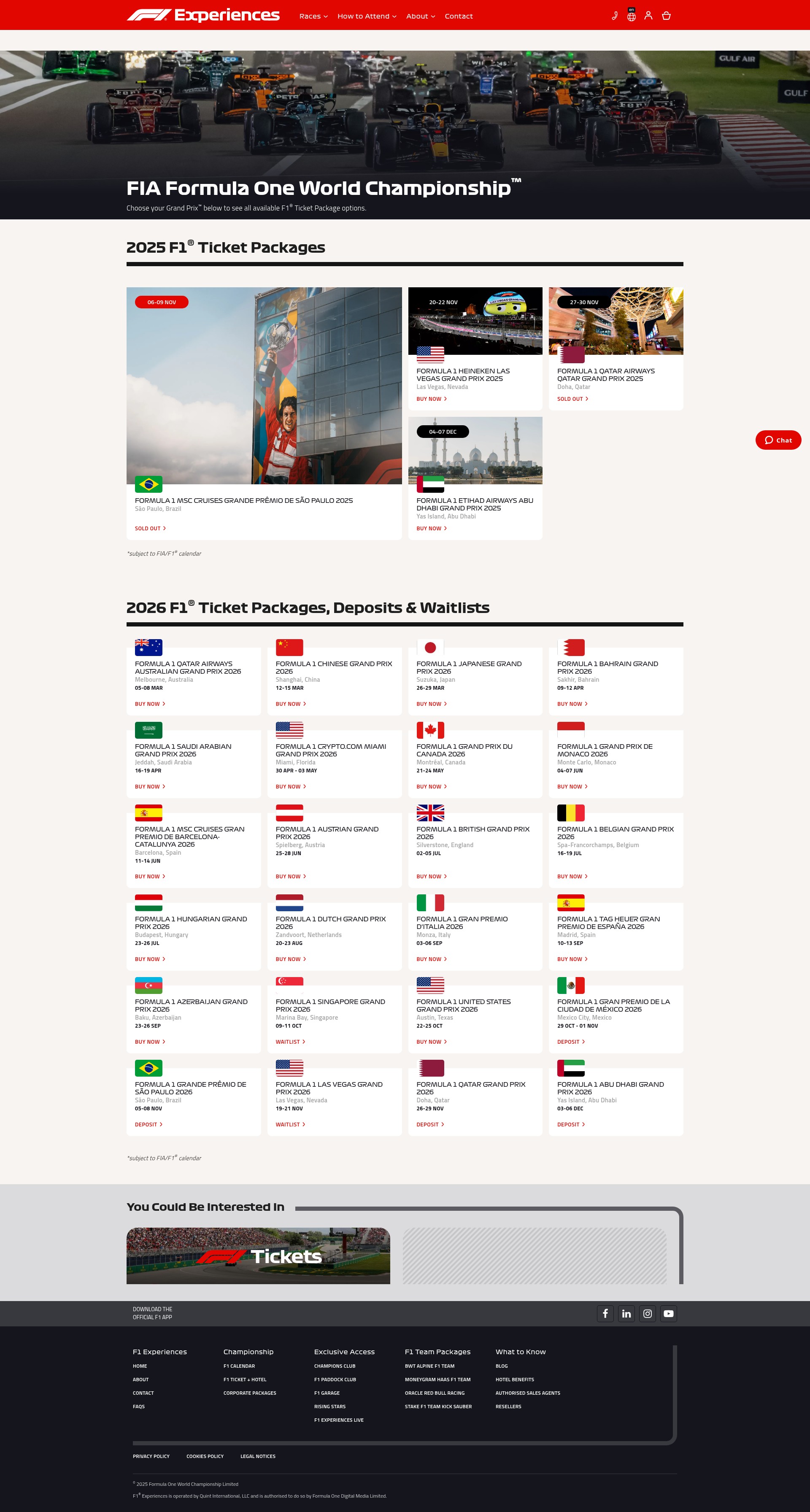Screen dimensions: 810x1512
Task: Open Stake F1 Team Kick Sauber link
Action: [438, 1407]
